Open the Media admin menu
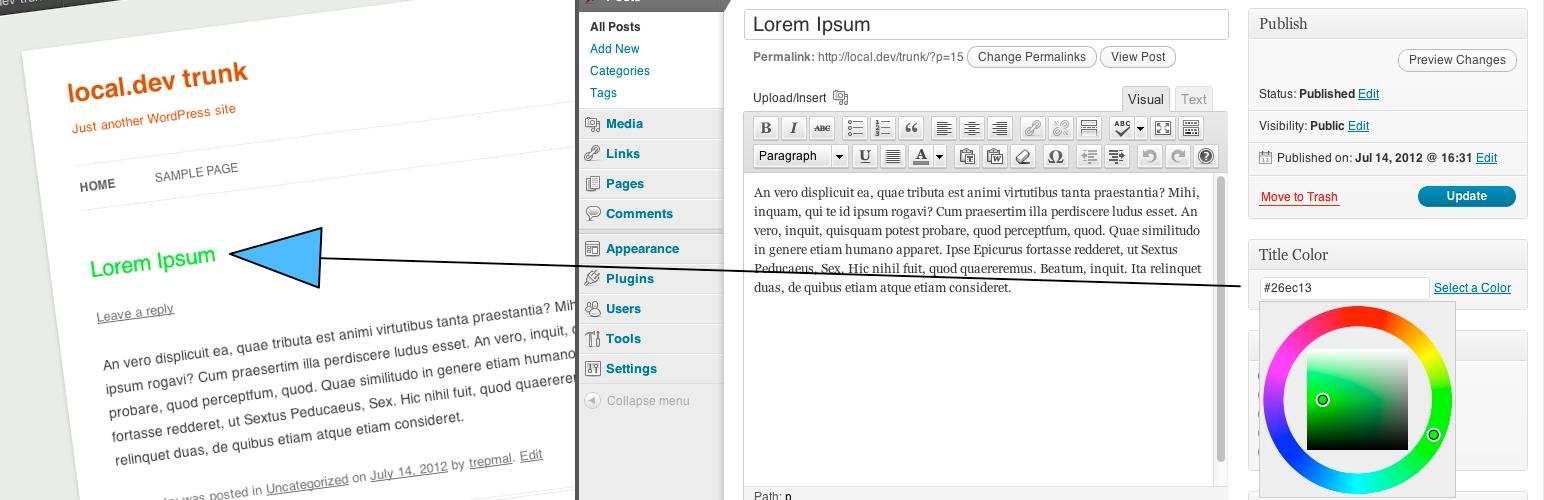Image resolution: width=1544 pixels, height=500 pixels. (651, 124)
